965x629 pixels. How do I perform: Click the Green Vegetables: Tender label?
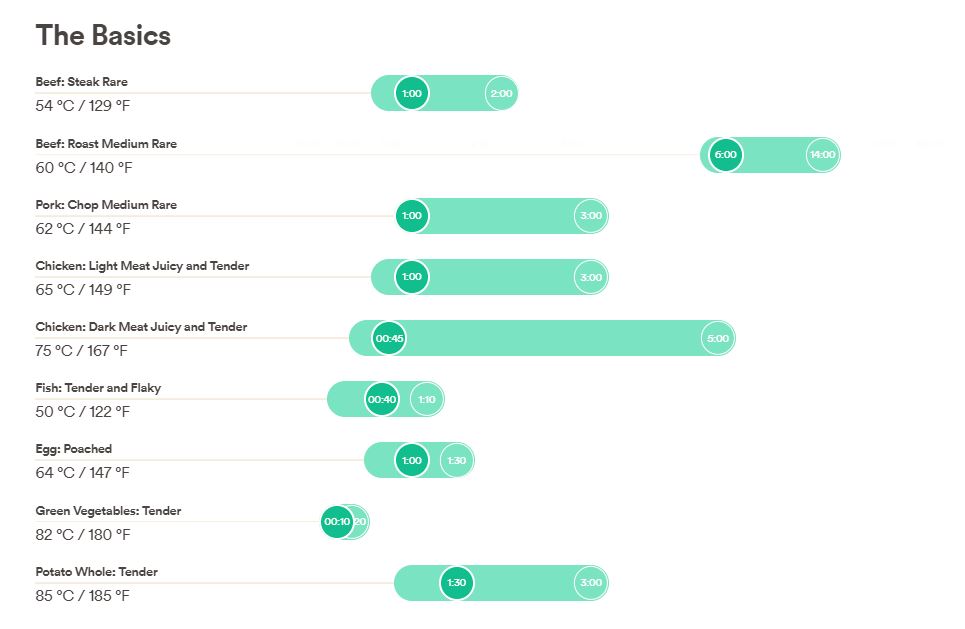click(108, 511)
